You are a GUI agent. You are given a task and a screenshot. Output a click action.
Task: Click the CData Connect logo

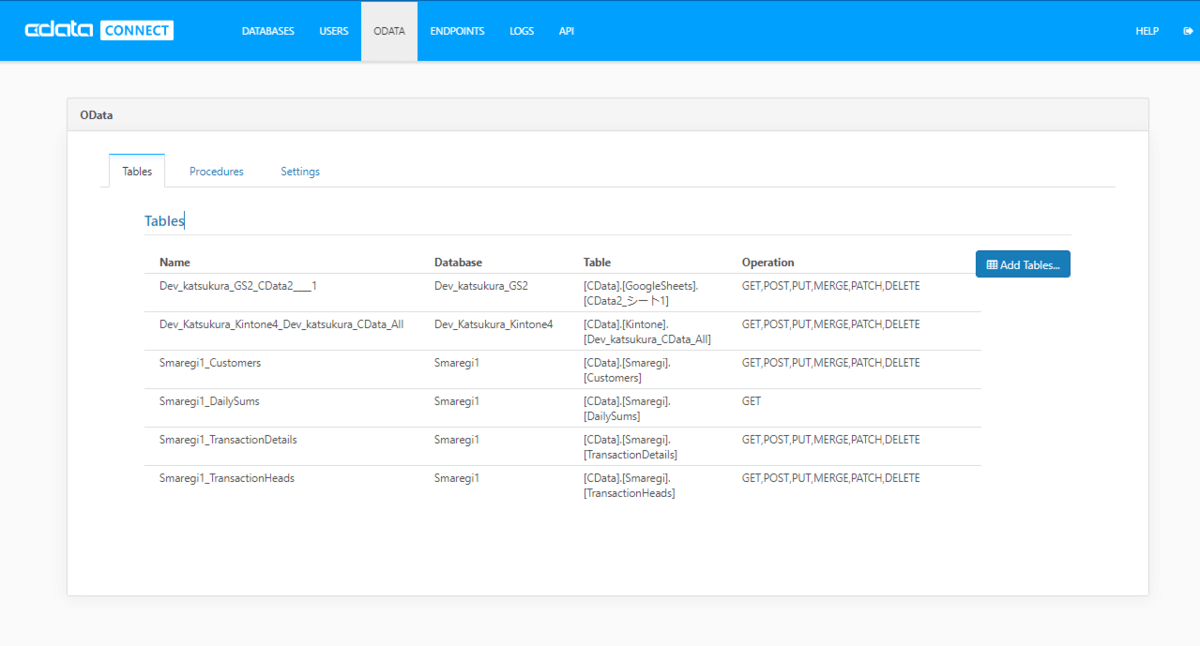(99, 30)
